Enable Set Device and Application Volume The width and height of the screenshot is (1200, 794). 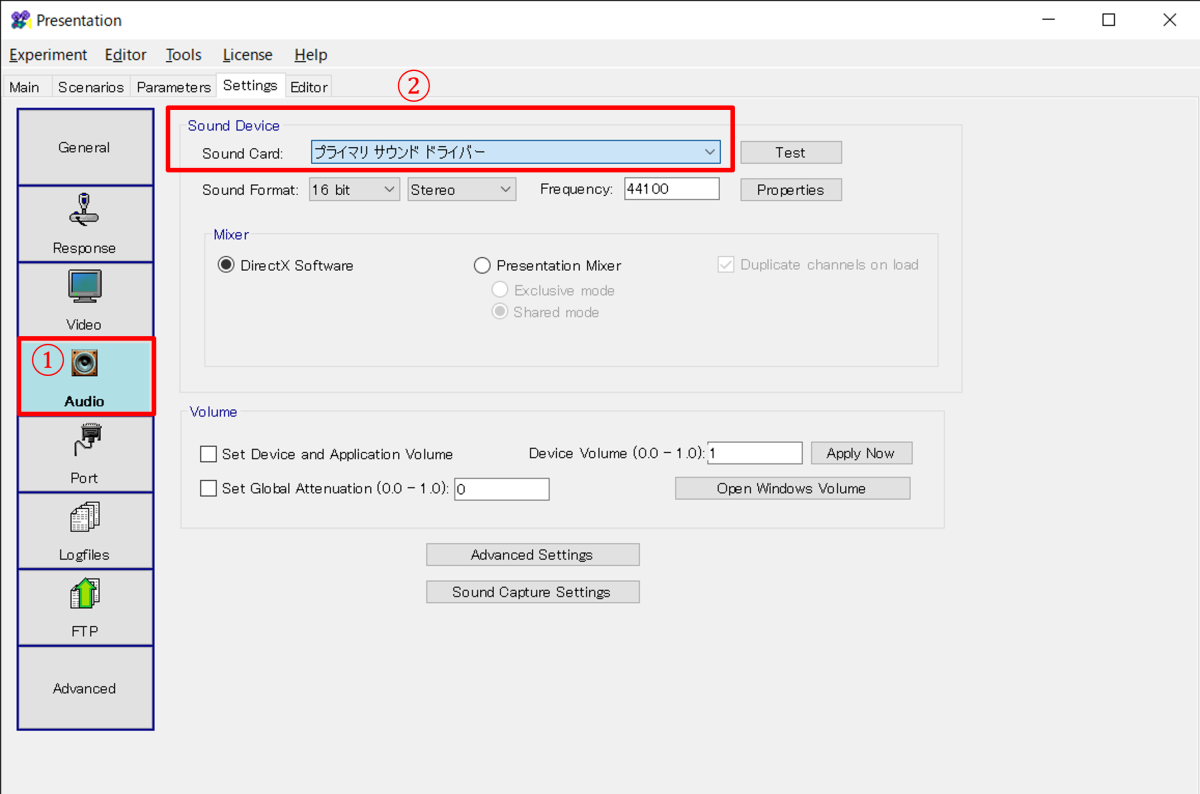point(208,454)
